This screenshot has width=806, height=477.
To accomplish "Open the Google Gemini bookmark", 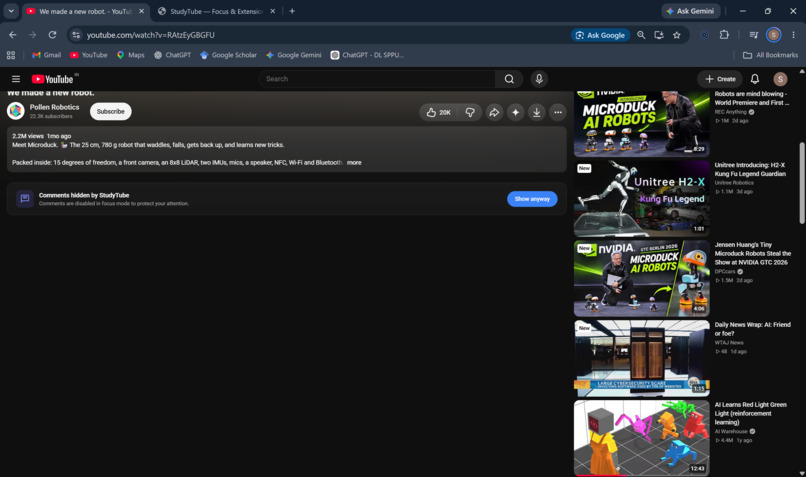I will [x=294, y=55].
